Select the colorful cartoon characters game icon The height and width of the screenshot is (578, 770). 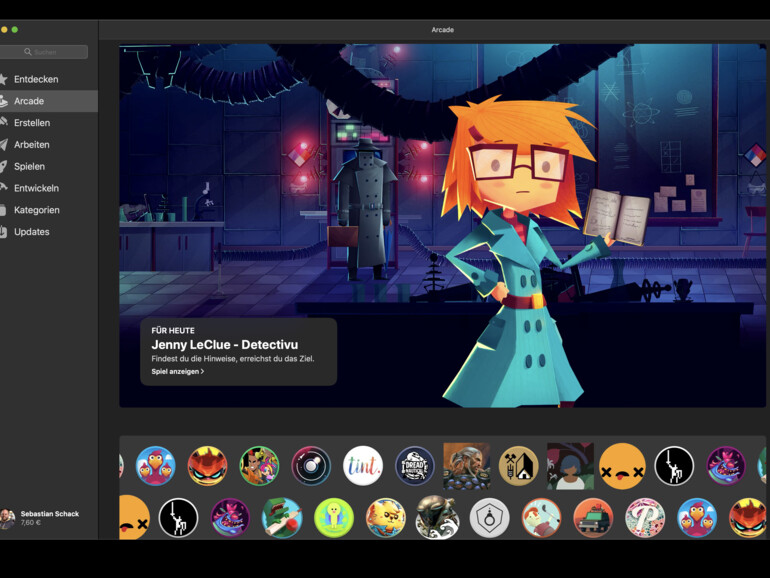(x=259, y=466)
